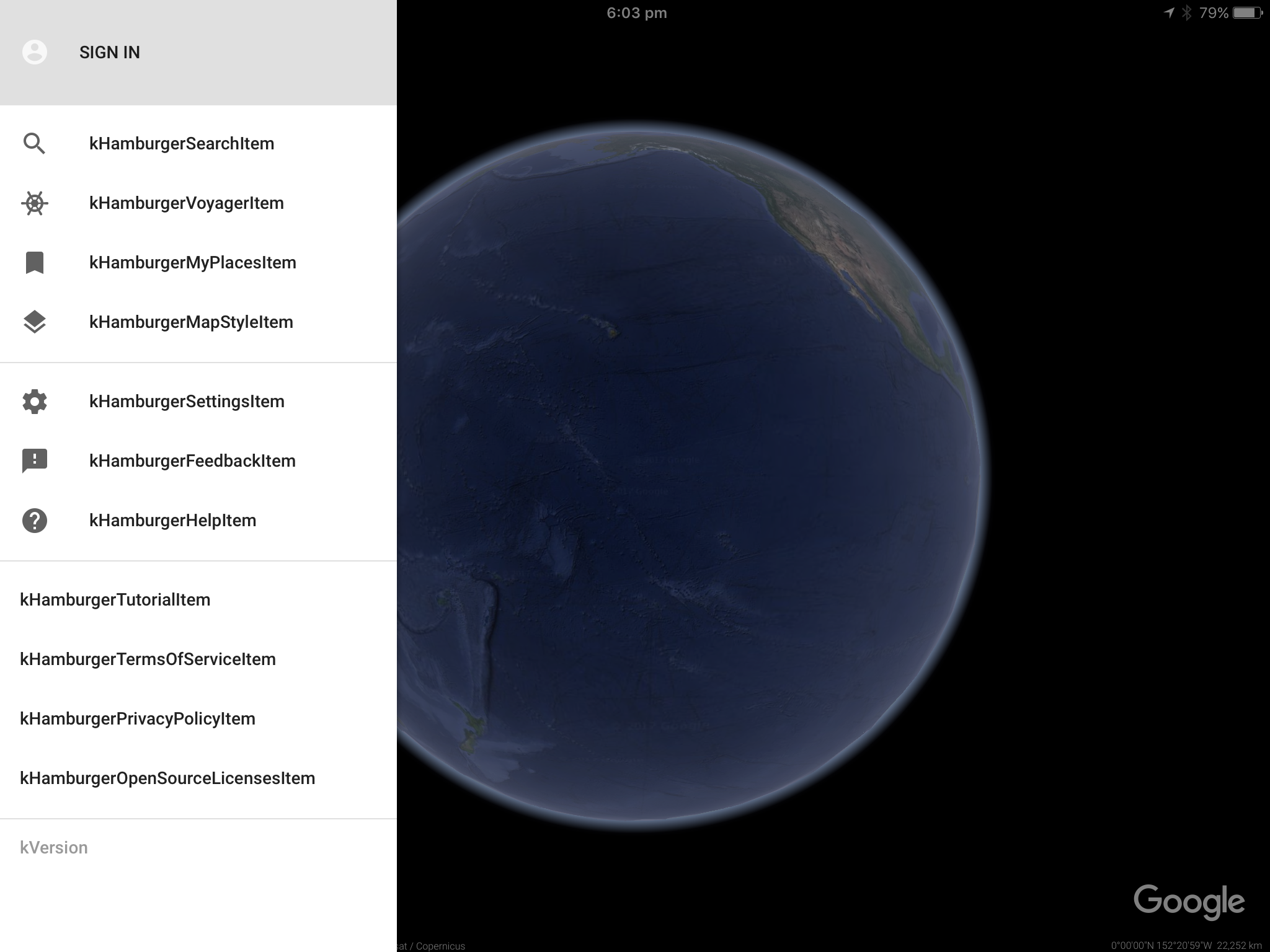The height and width of the screenshot is (952, 1270).
Task: Click the feedback speech bubble icon
Action: pyautogui.click(x=34, y=461)
